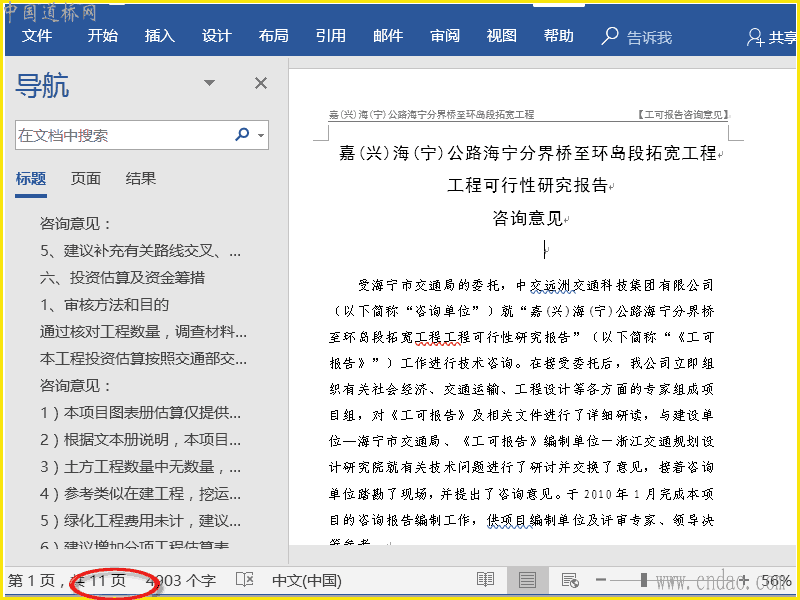Screen dimensions: 800x600
Task: Click the header text 【工可报告咨询意见】
Action: 683,115
